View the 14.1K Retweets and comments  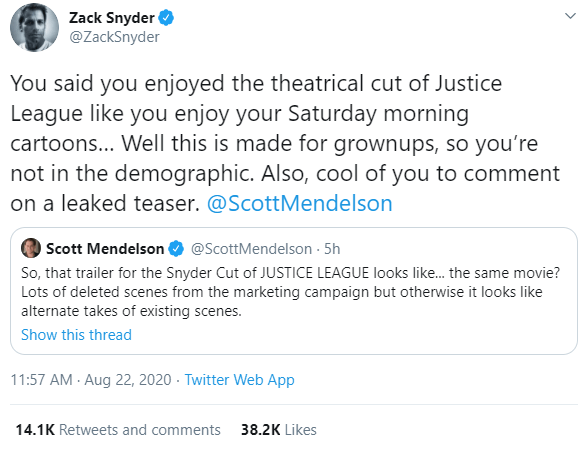click(x=118, y=430)
